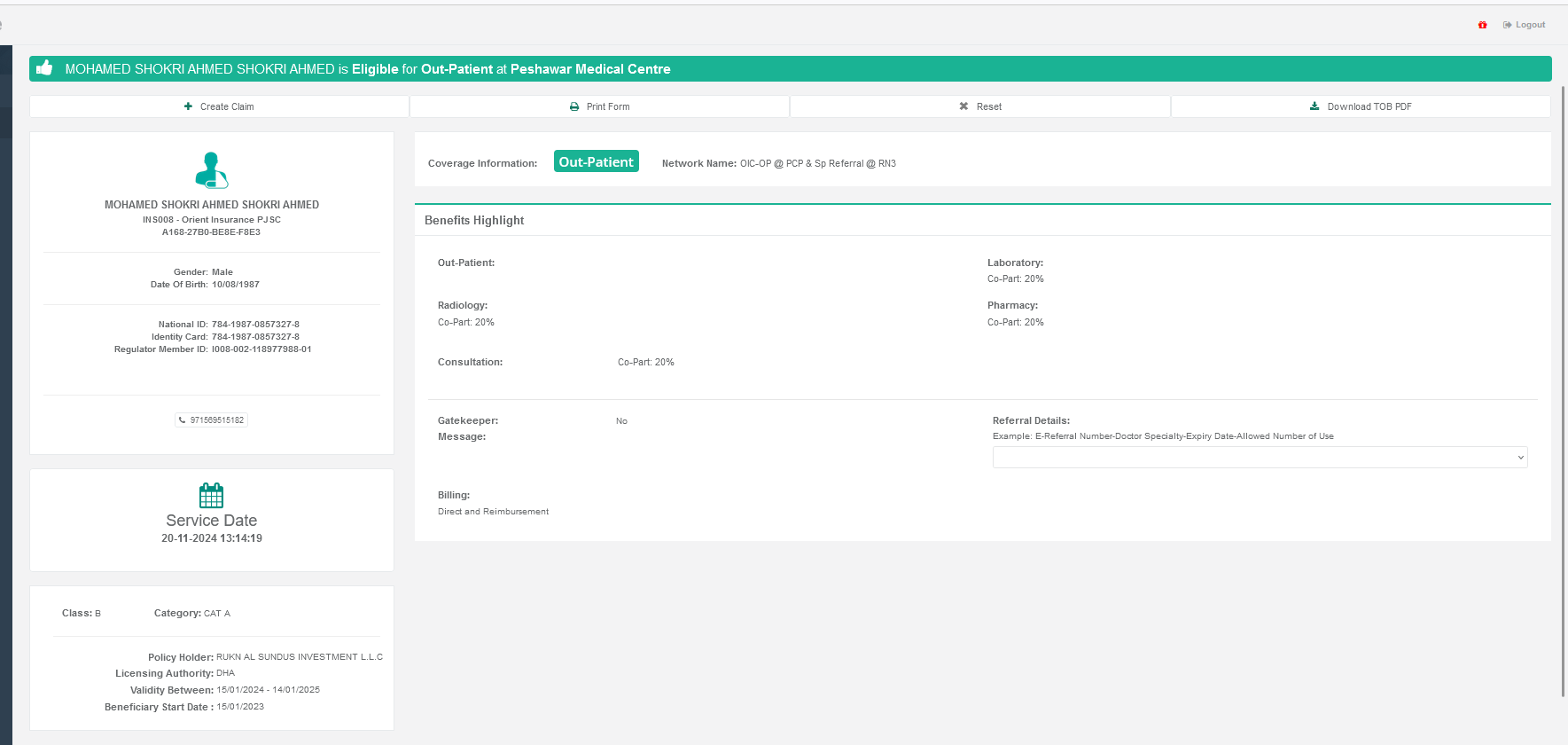
Task: Click the Service Date calendar icon
Action: tap(211, 495)
